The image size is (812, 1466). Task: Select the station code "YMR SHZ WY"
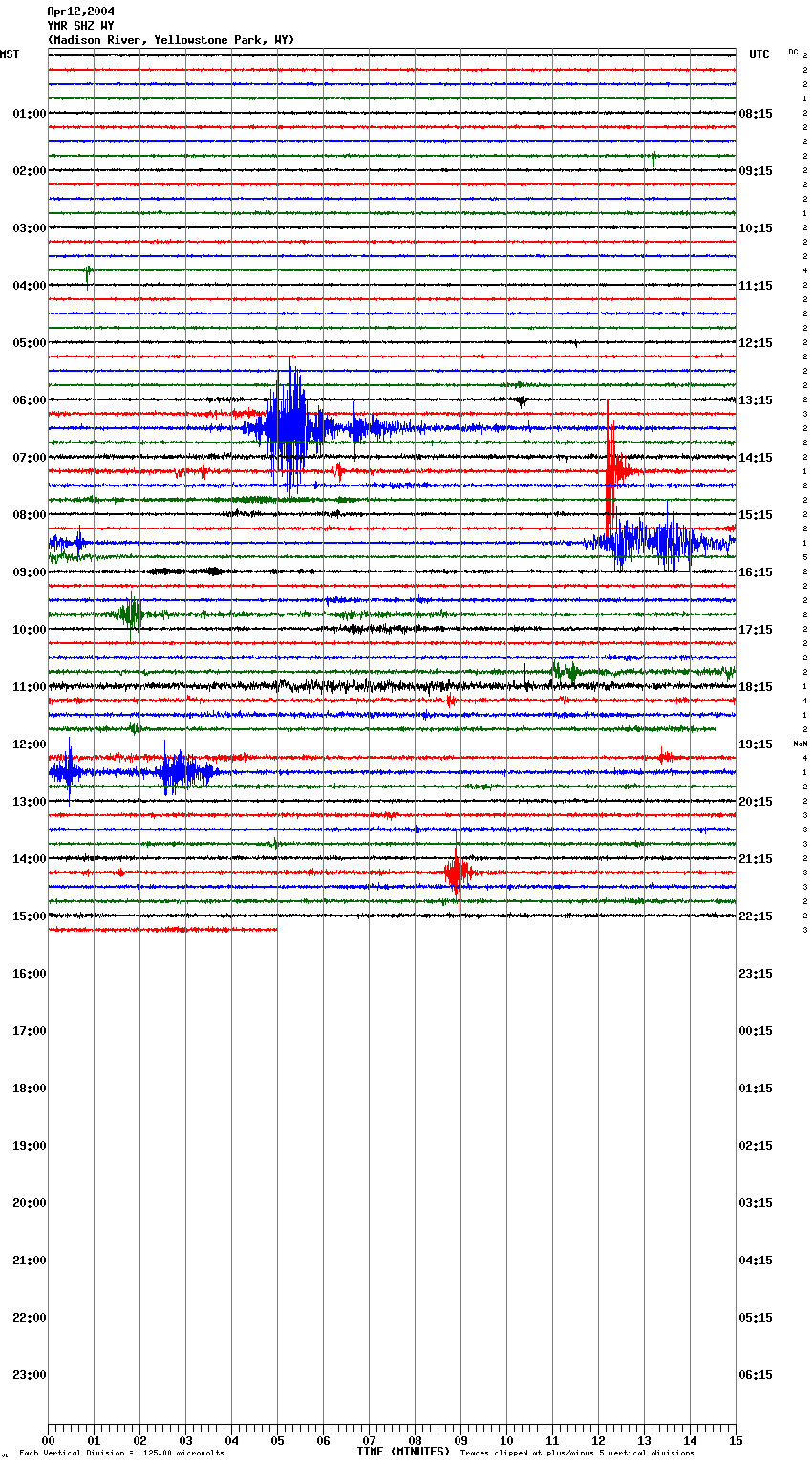[x=80, y=26]
